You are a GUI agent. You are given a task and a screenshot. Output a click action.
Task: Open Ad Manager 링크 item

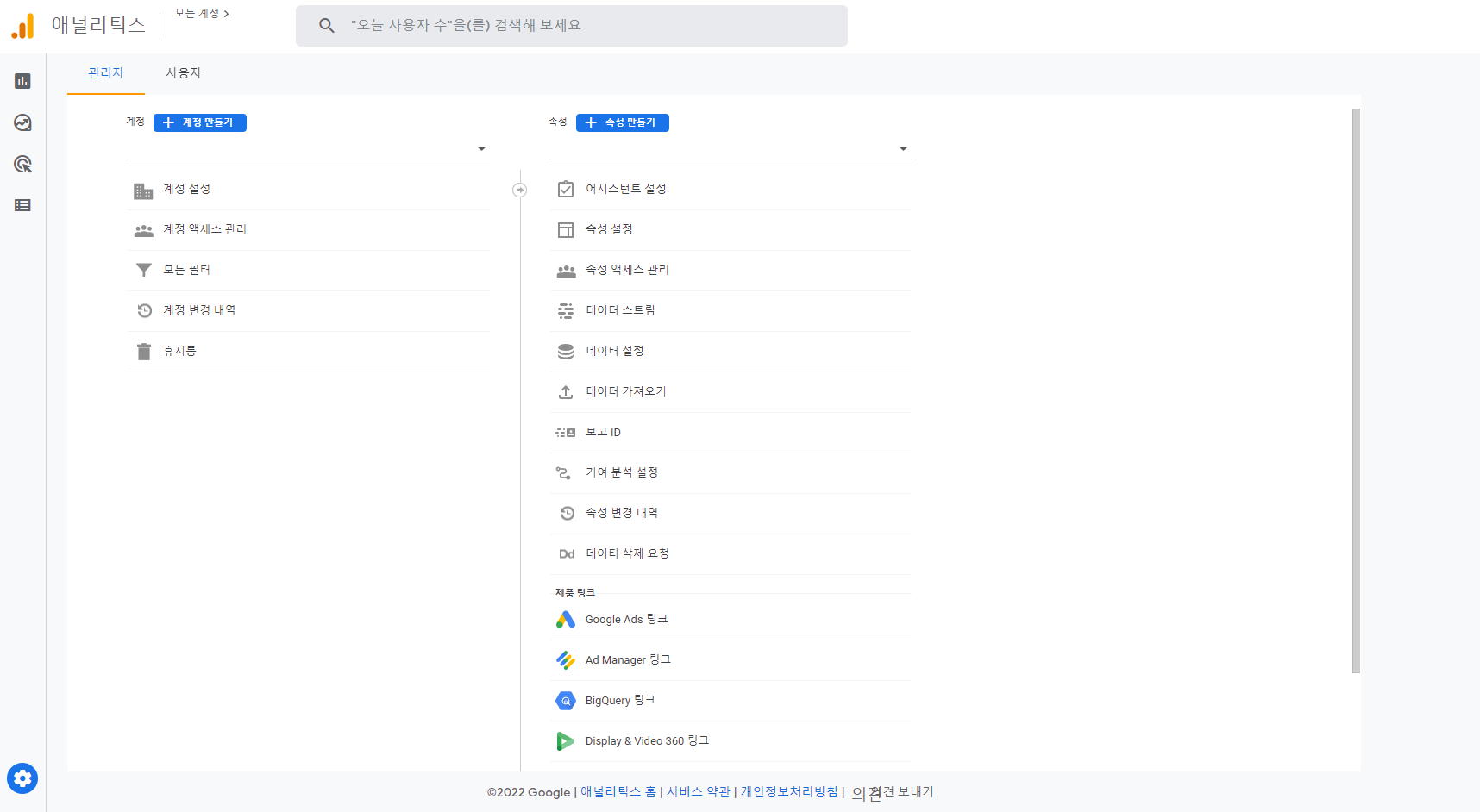(731, 660)
